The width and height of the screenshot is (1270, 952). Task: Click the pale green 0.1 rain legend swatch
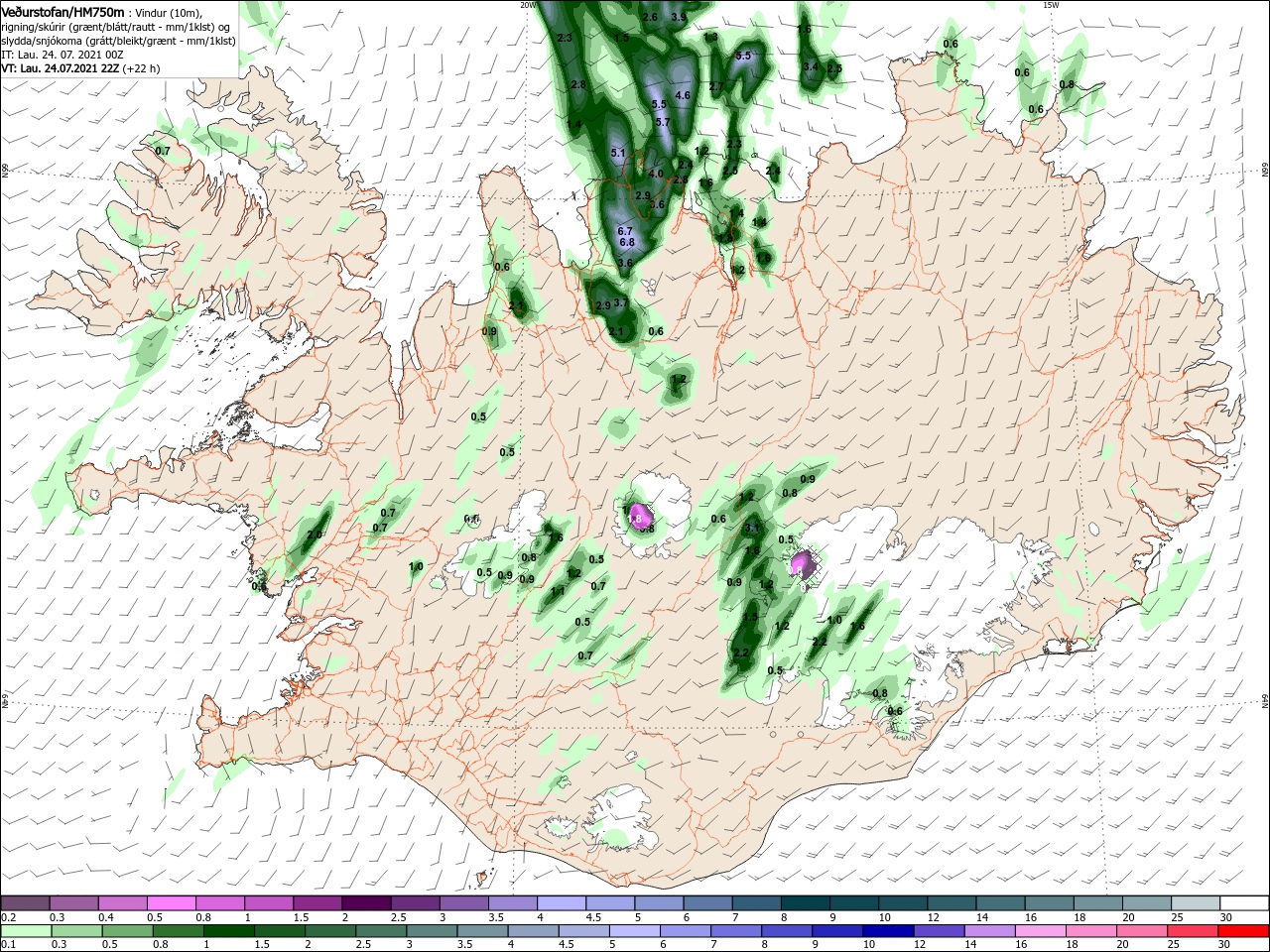(25, 931)
